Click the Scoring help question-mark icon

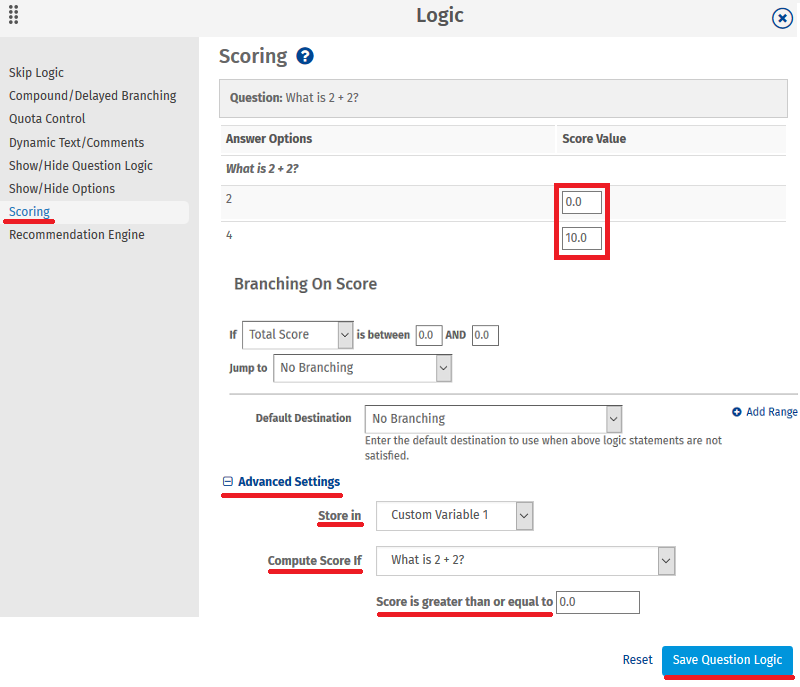pyautogui.click(x=306, y=57)
